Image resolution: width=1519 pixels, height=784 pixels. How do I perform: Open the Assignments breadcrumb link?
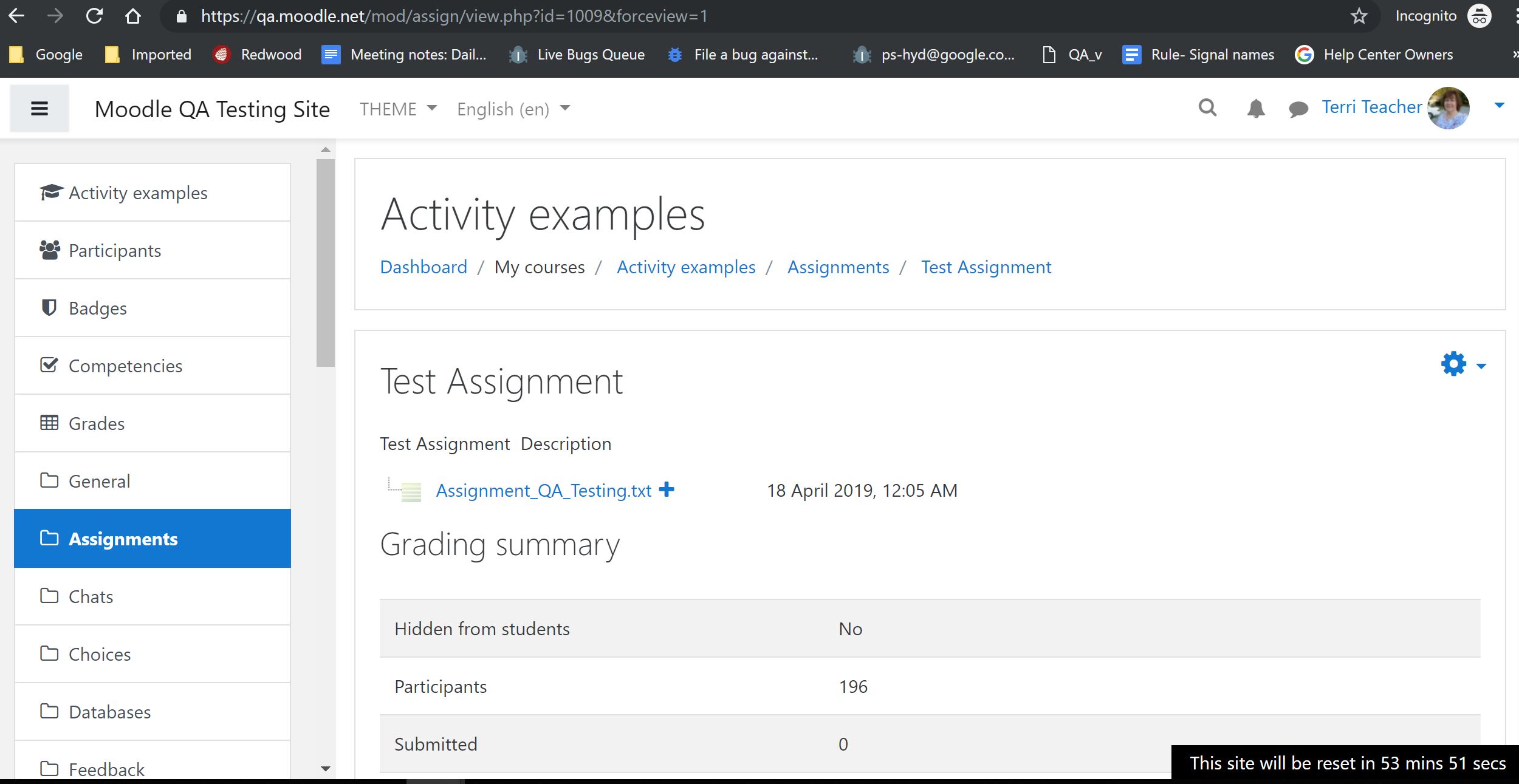838,267
